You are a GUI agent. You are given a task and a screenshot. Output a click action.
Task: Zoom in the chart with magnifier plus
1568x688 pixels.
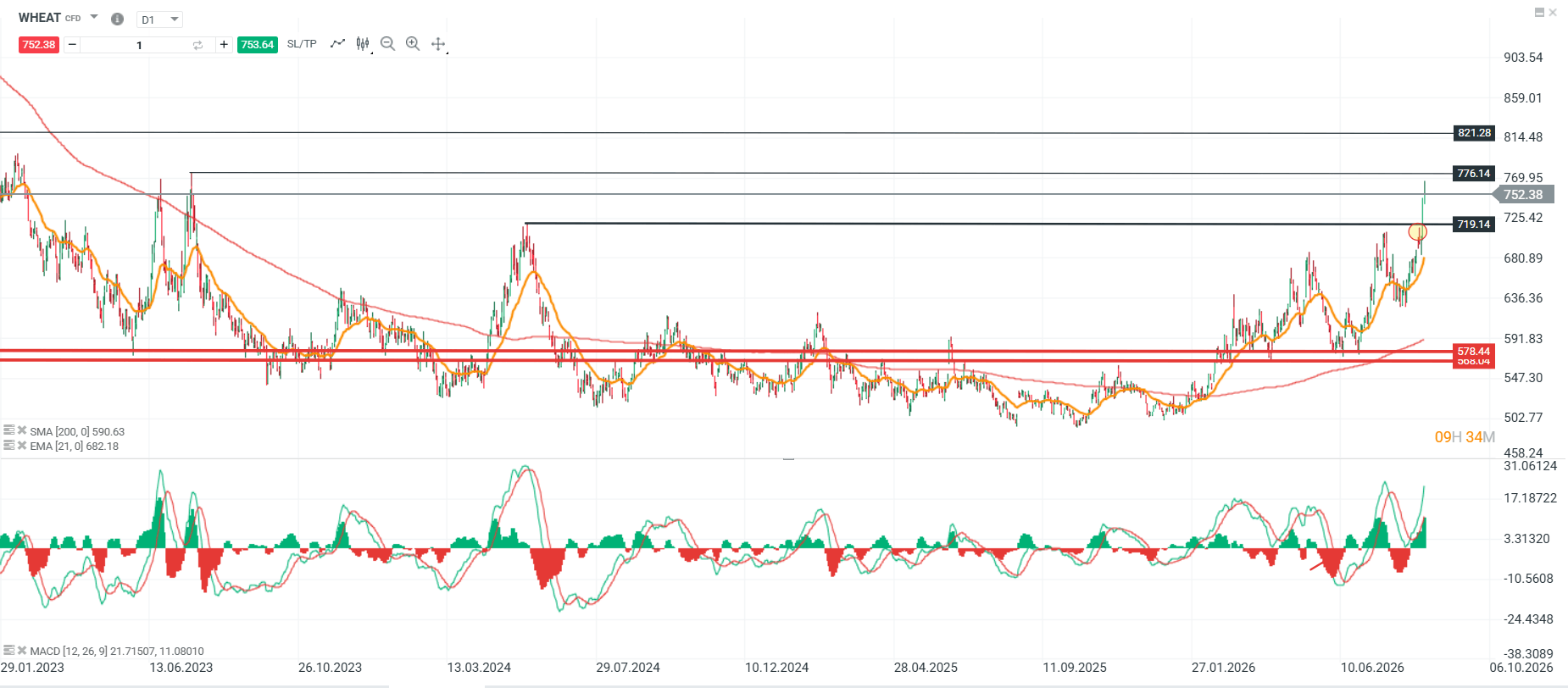point(413,44)
